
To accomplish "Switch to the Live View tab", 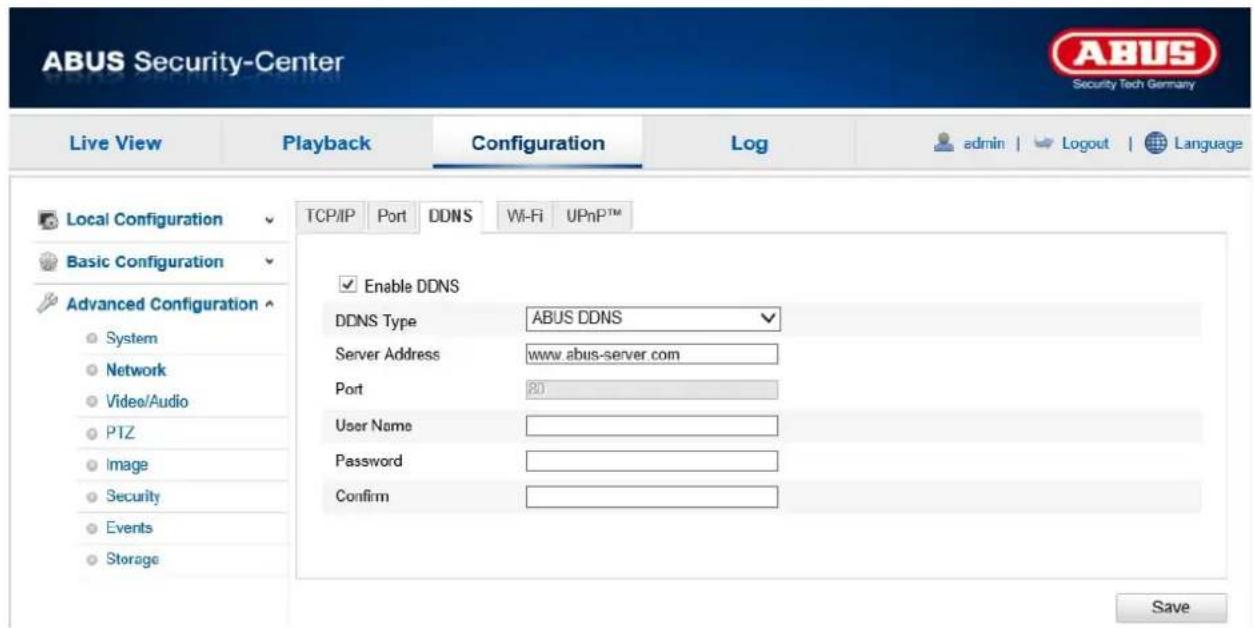I will pos(116,143).
